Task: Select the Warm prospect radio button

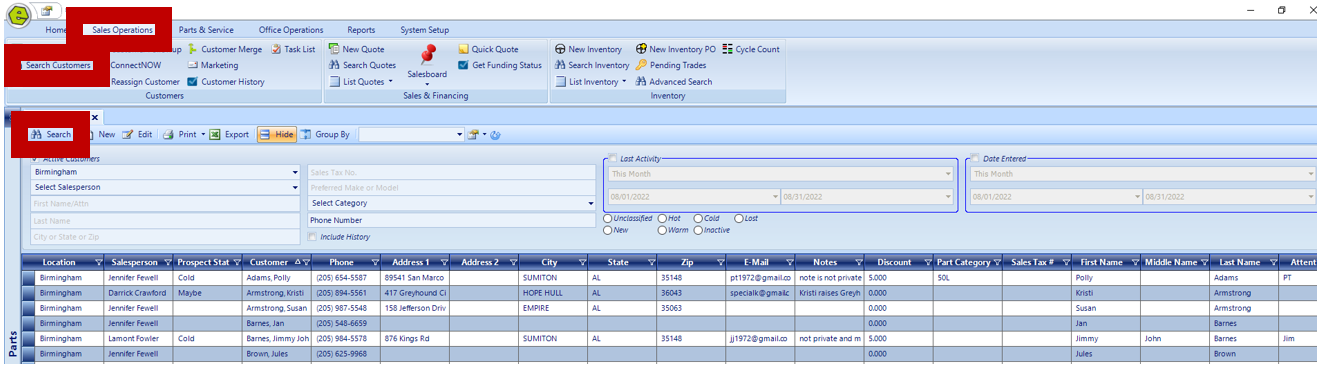Action: [x=662, y=230]
